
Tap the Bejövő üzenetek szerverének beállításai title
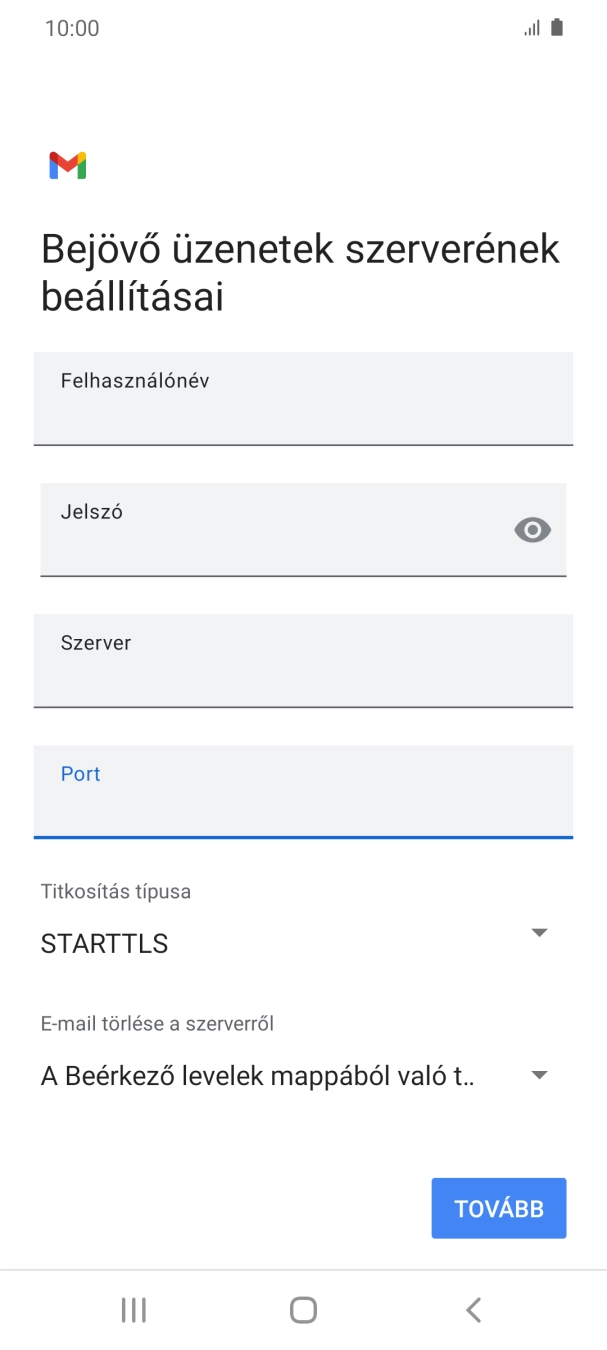(298, 270)
